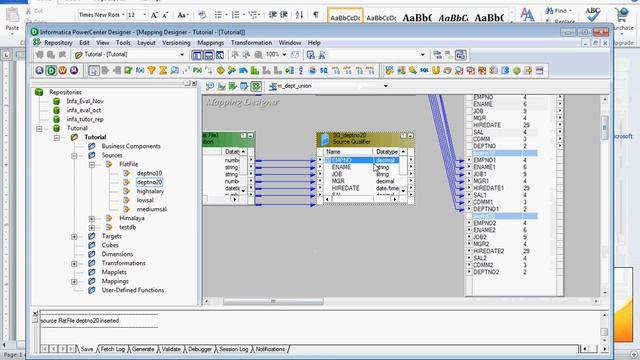
Task: Activate the Mapping Designer tool icon
Action: click(x=256, y=86)
